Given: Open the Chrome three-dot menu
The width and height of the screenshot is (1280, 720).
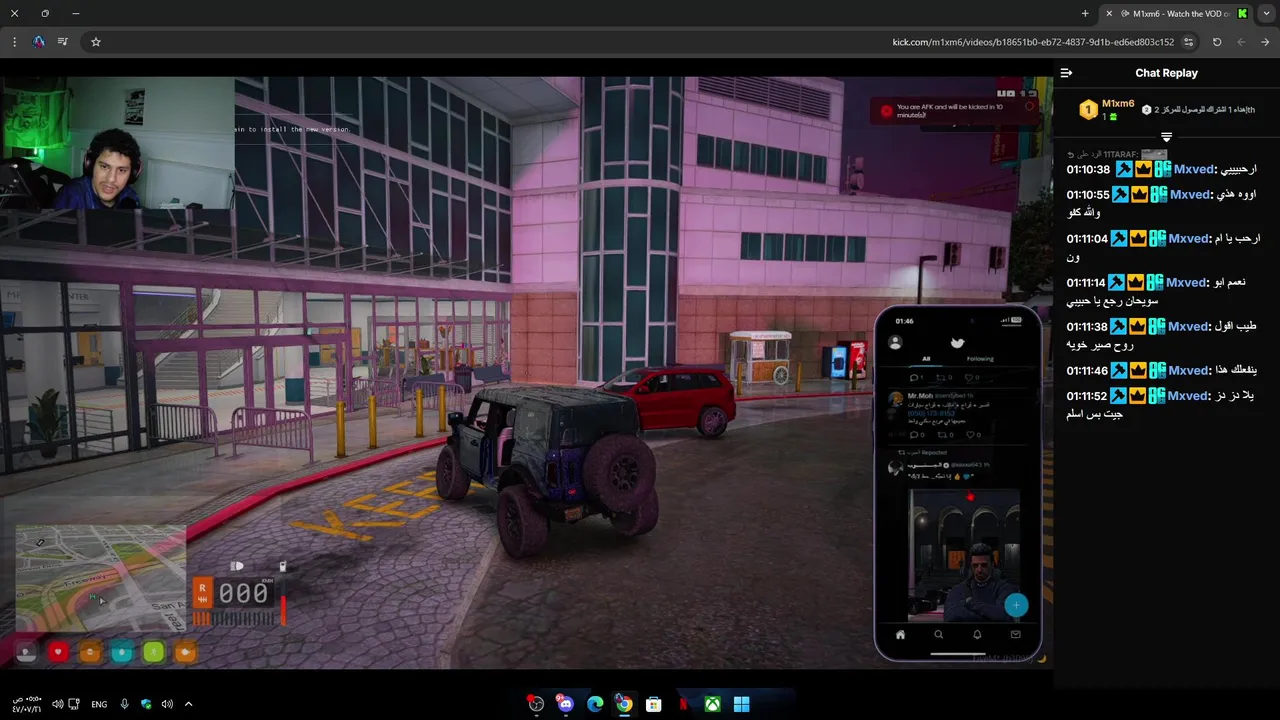Looking at the screenshot, I should coord(14,42).
